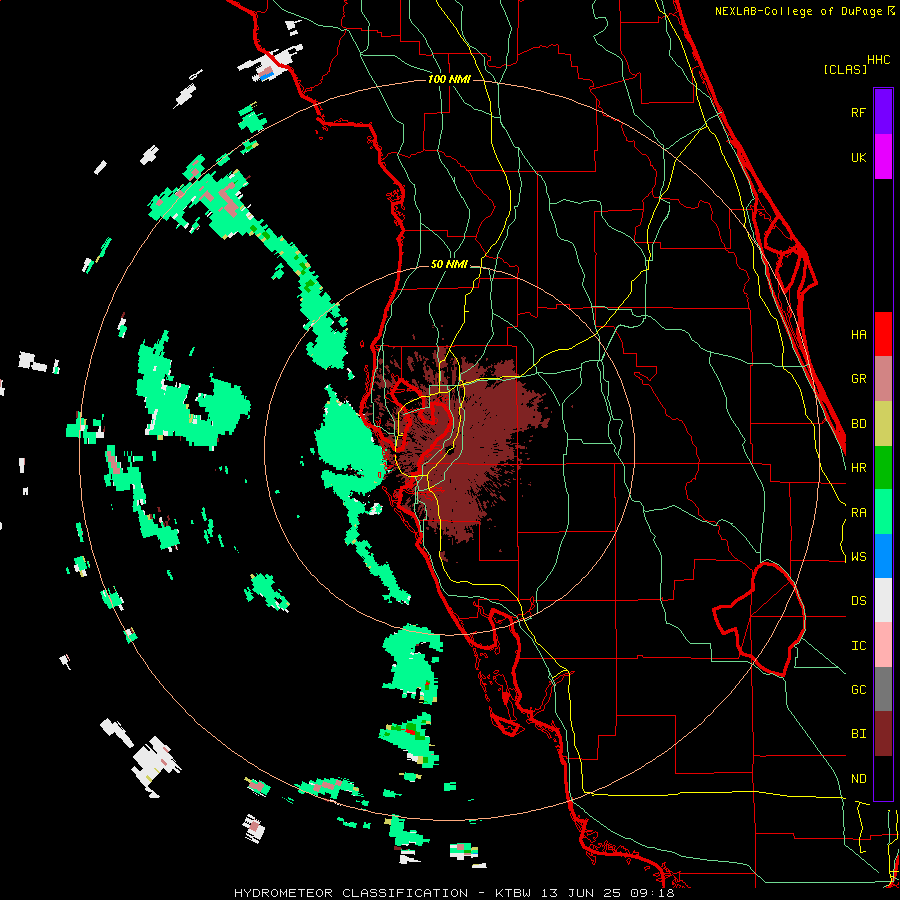This screenshot has width=900, height=900.
Task: Click the 'HA' legend label text
Action: tap(858, 334)
